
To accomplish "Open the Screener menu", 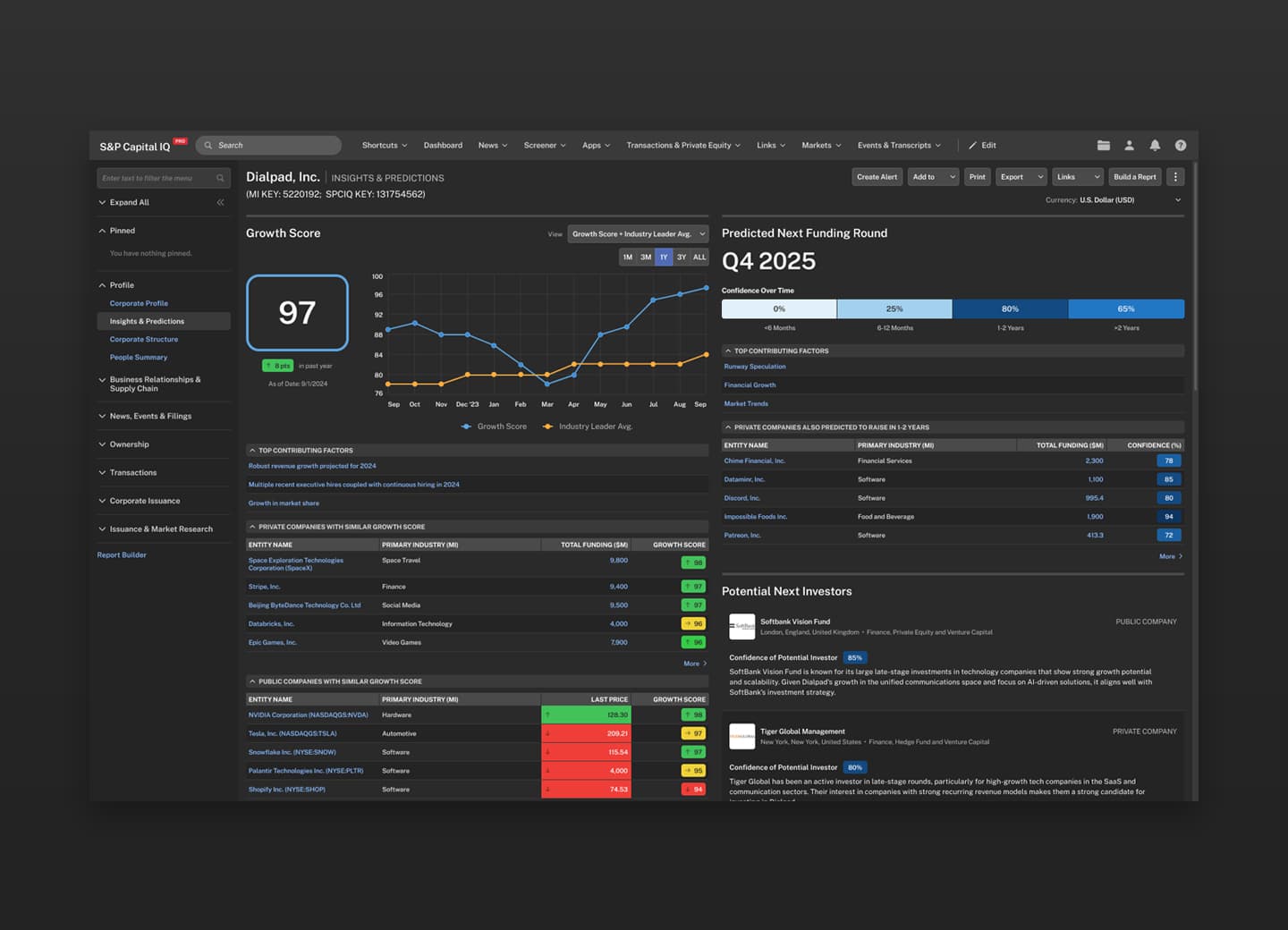I will coord(544,145).
